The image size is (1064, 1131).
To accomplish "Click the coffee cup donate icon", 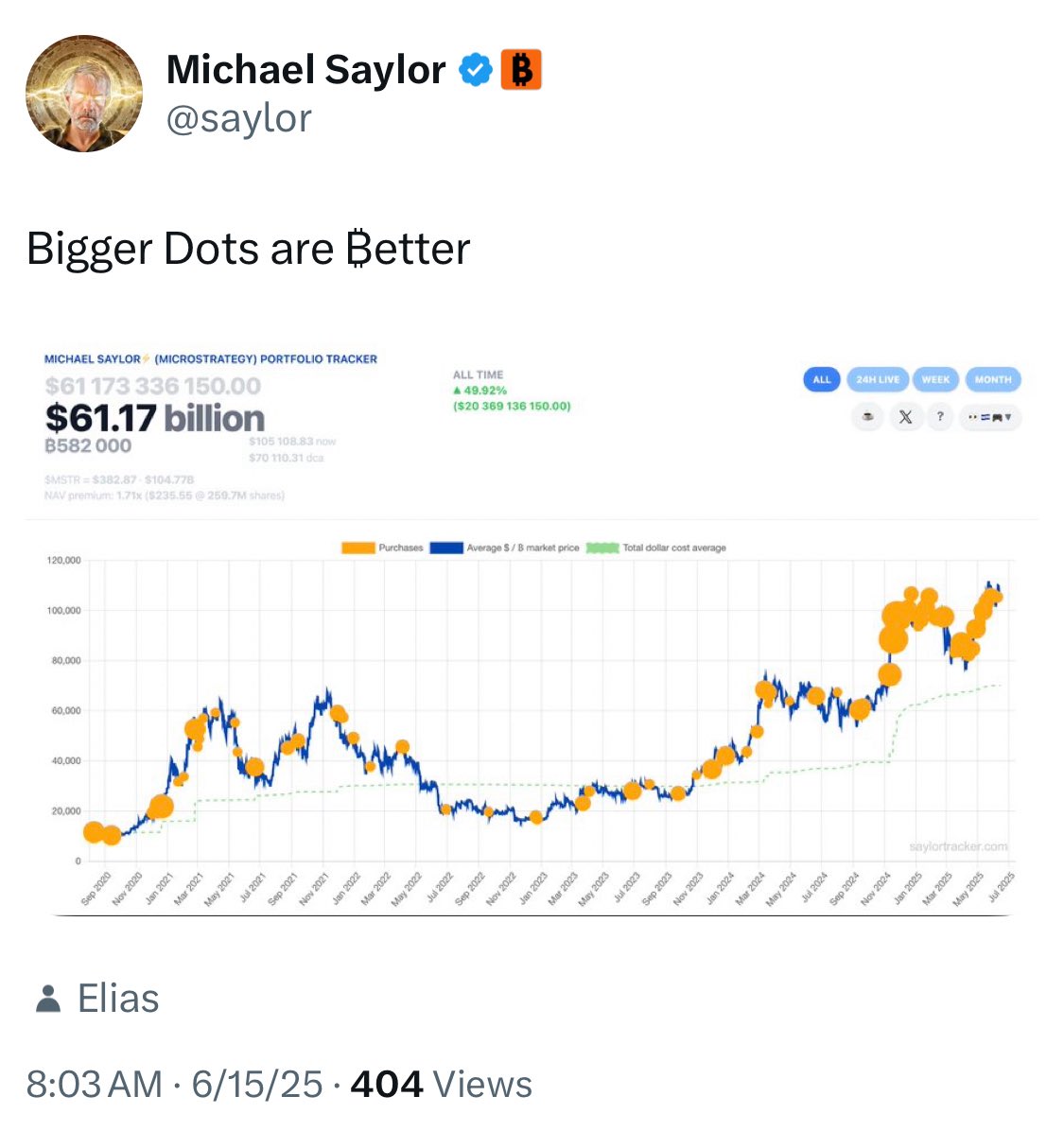I will (x=868, y=417).
